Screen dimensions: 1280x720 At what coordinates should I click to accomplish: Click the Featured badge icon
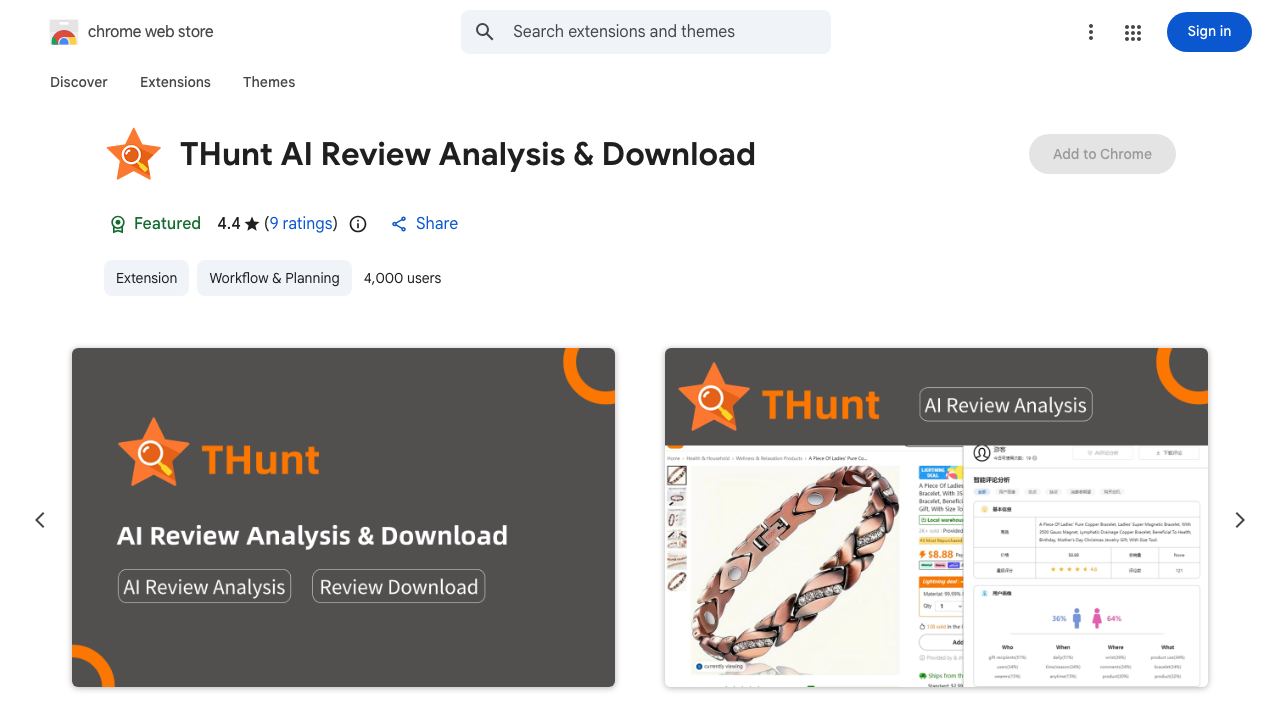pos(118,224)
